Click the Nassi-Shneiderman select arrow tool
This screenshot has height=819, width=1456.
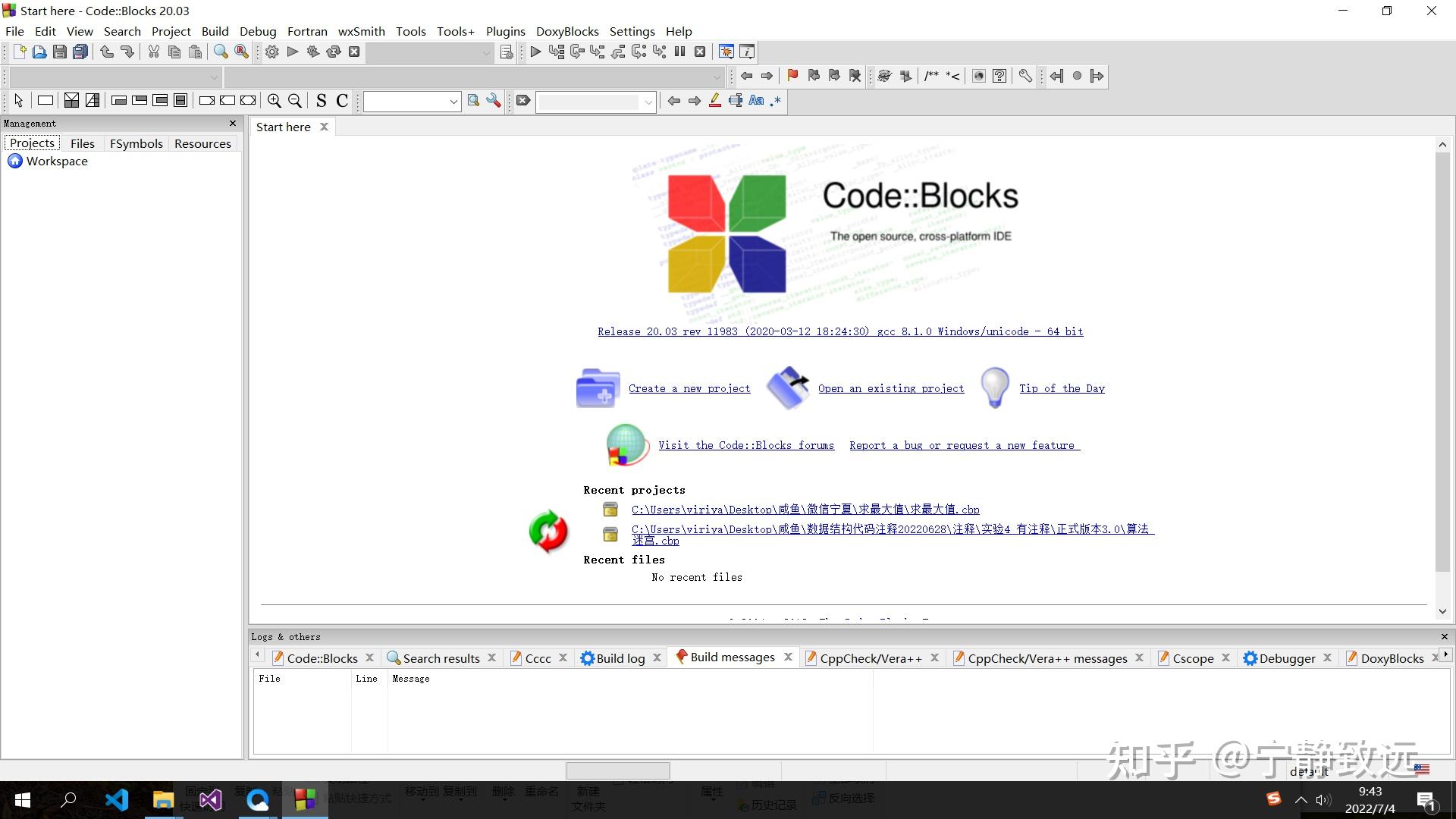coord(19,100)
